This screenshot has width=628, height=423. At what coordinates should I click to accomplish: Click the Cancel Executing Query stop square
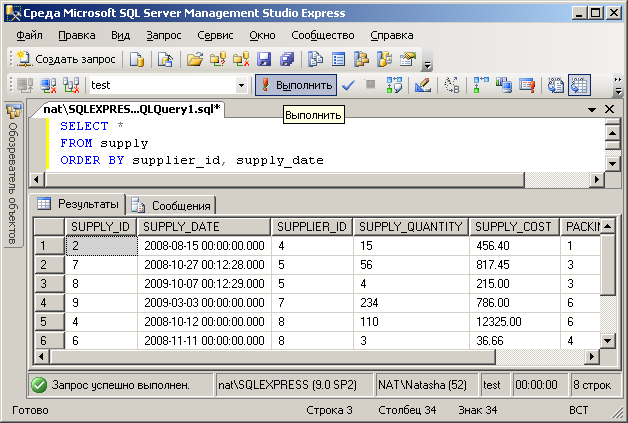(370, 84)
